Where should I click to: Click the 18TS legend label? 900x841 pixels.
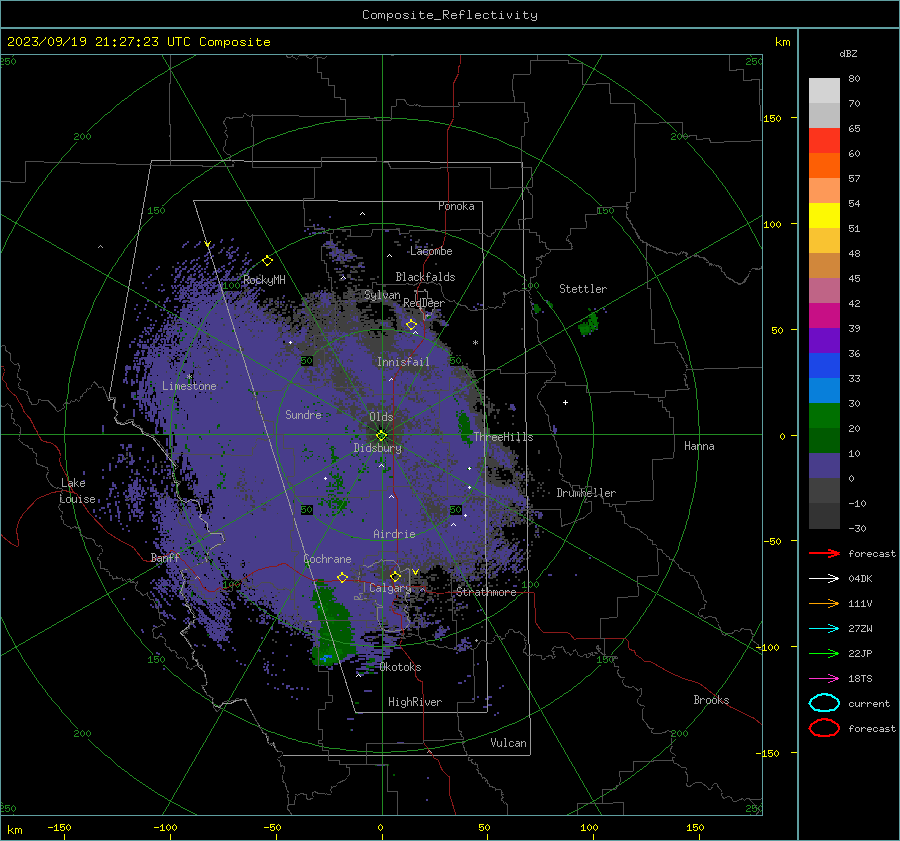tap(860, 678)
